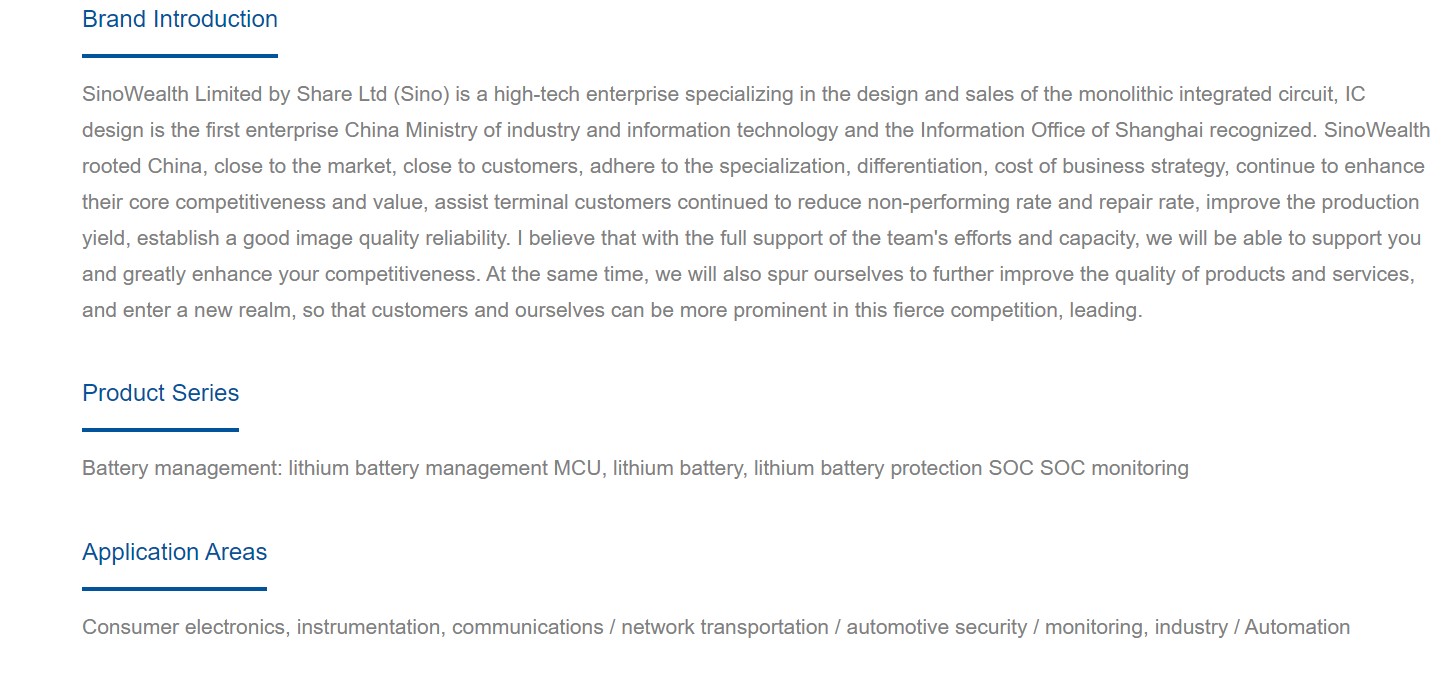Click the "SOC SOC monitoring" text
This screenshot has width=1445, height=692.
[x=1089, y=468]
